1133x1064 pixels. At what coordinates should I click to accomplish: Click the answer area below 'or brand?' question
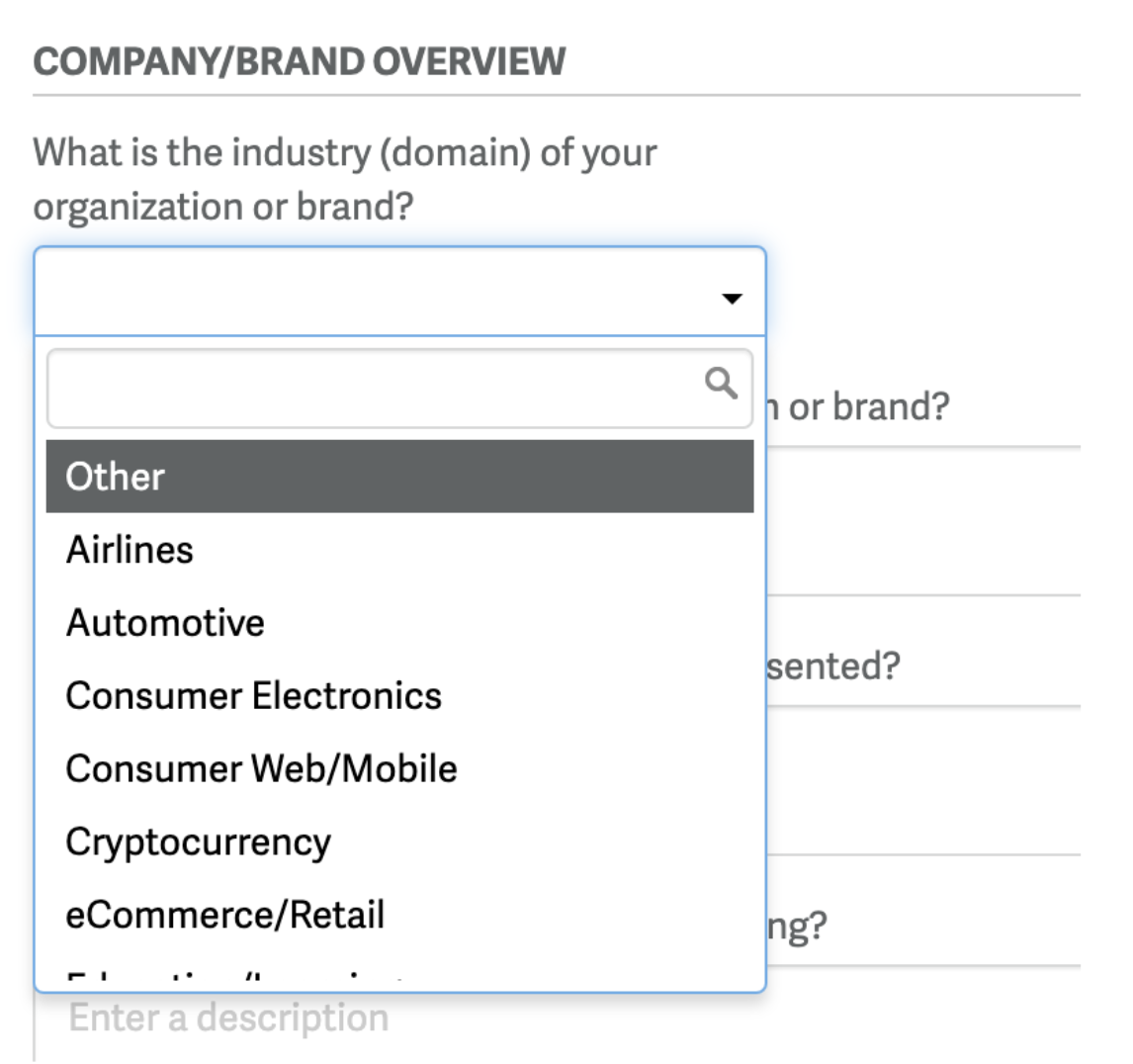coord(923,520)
